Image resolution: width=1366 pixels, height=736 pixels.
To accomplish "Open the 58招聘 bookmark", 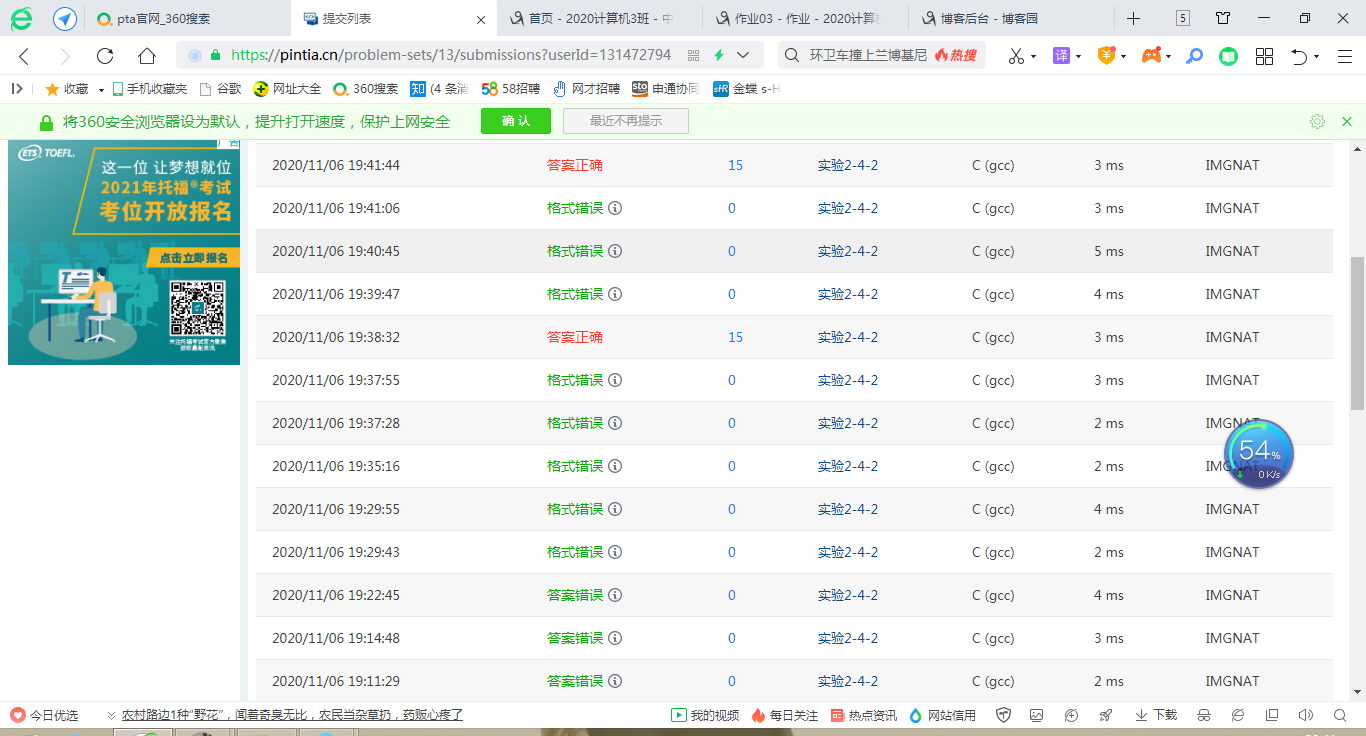I will click(511, 89).
